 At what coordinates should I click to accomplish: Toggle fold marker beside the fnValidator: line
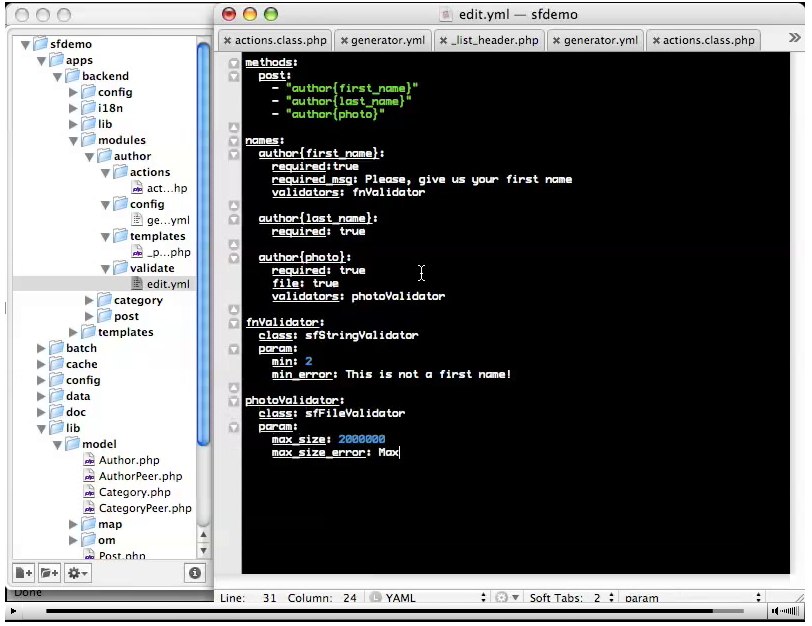pos(234,322)
